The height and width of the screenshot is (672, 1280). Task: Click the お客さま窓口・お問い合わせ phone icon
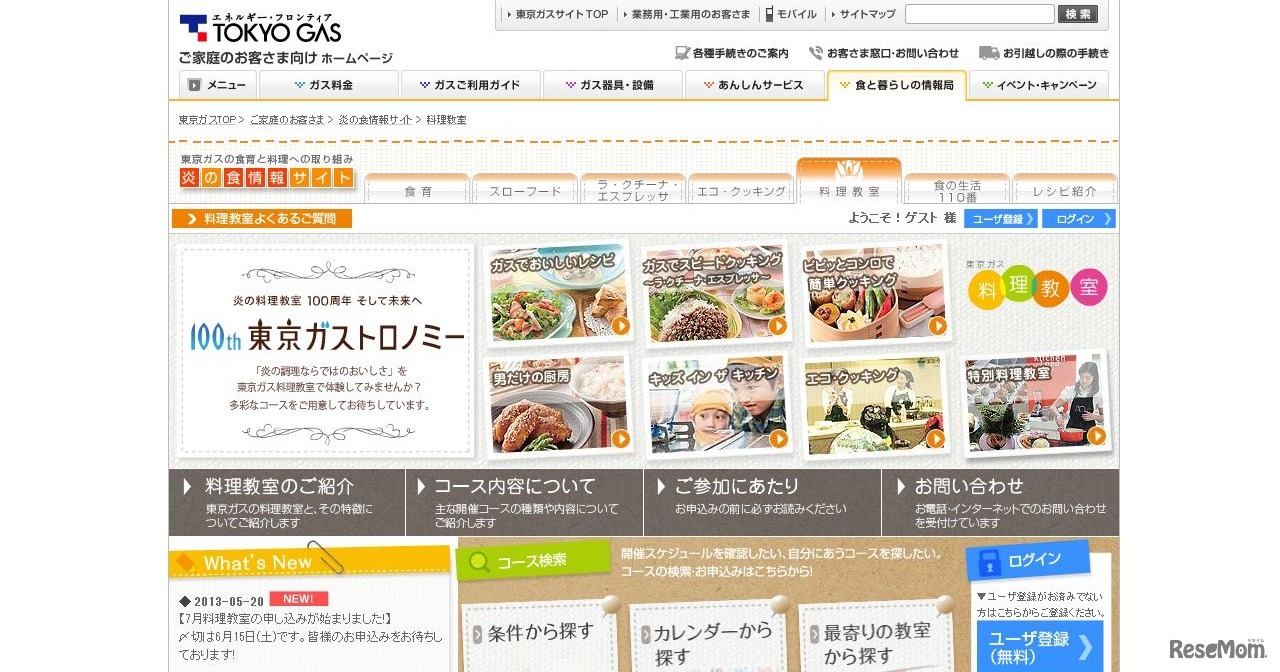[x=816, y=53]
